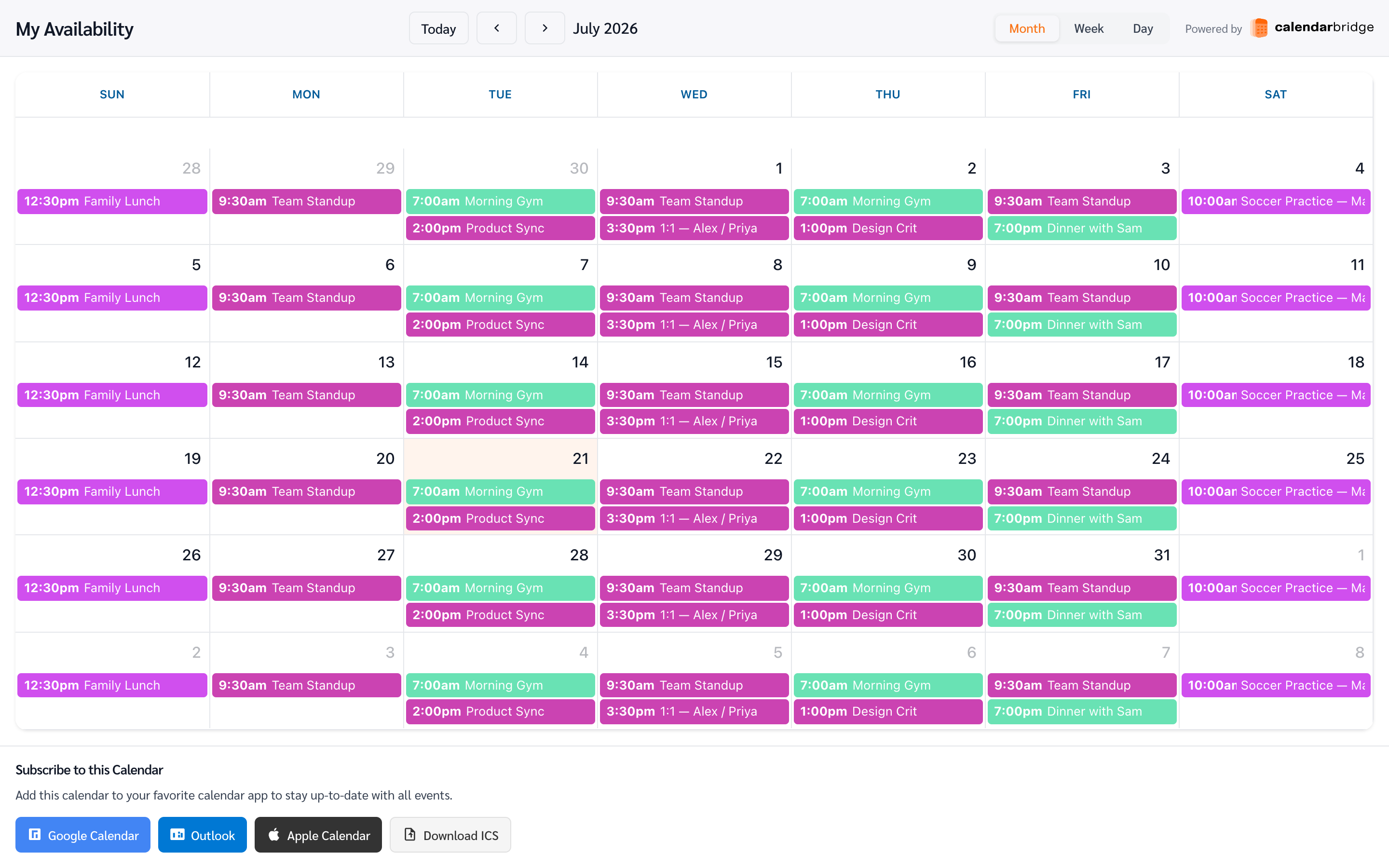
Task: Click the July 2026 month title
Action: pyautogui.click(x=605, y=28)
